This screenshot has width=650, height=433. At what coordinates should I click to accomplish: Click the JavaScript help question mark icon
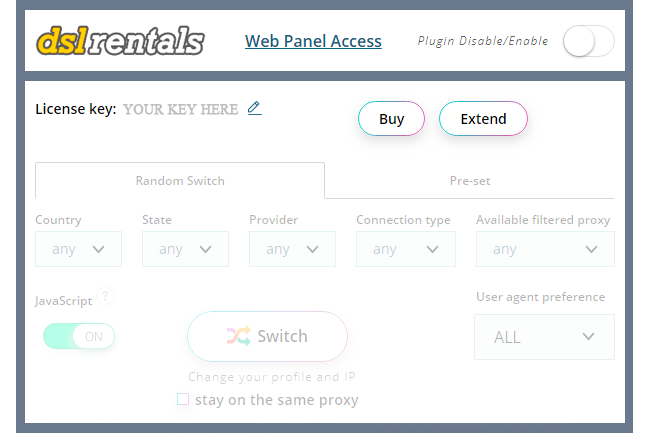pos(105,296)
